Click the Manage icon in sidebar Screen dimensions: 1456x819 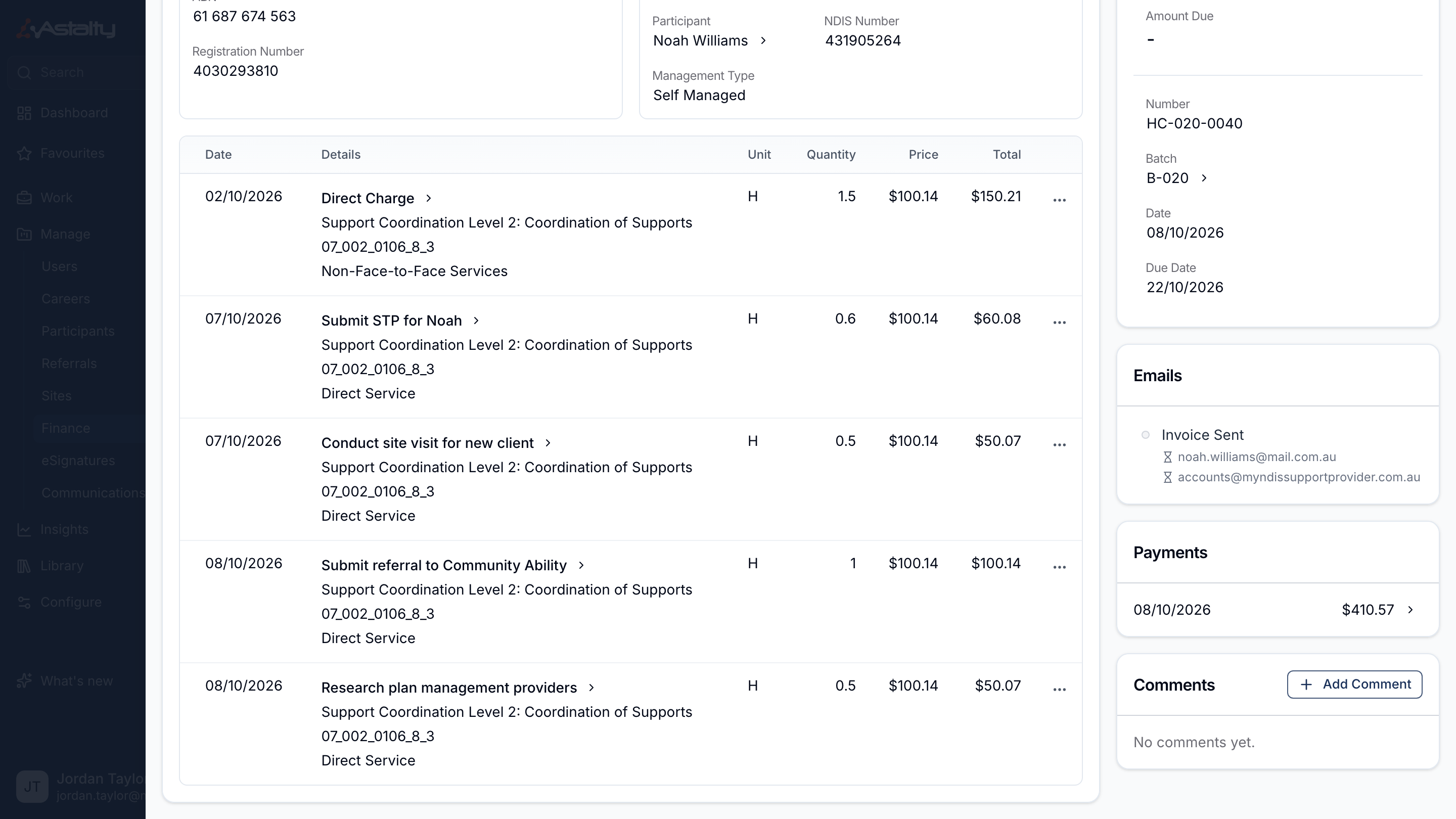click(24, 234)
